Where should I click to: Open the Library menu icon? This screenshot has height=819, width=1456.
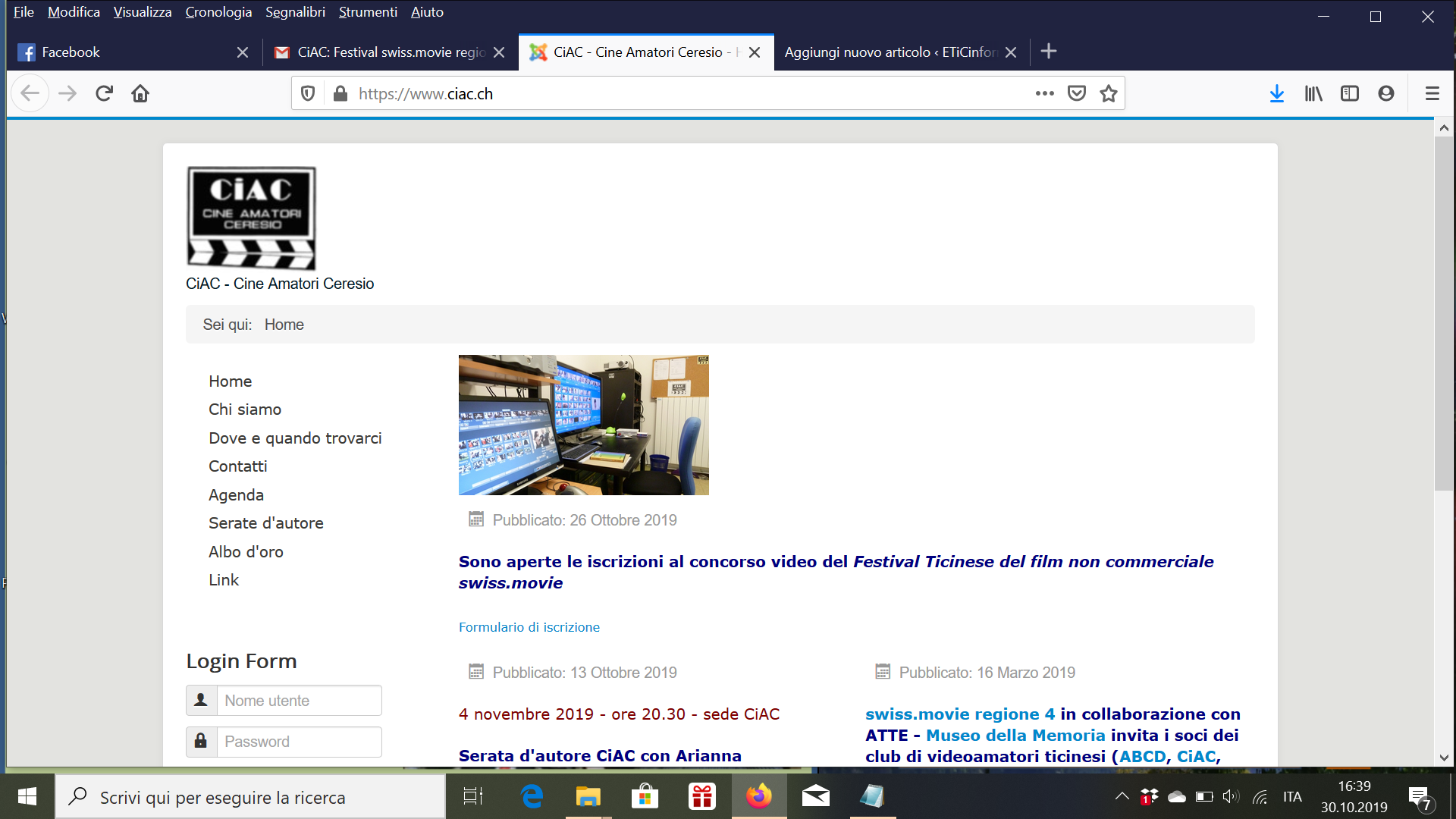click(1313, 93)
